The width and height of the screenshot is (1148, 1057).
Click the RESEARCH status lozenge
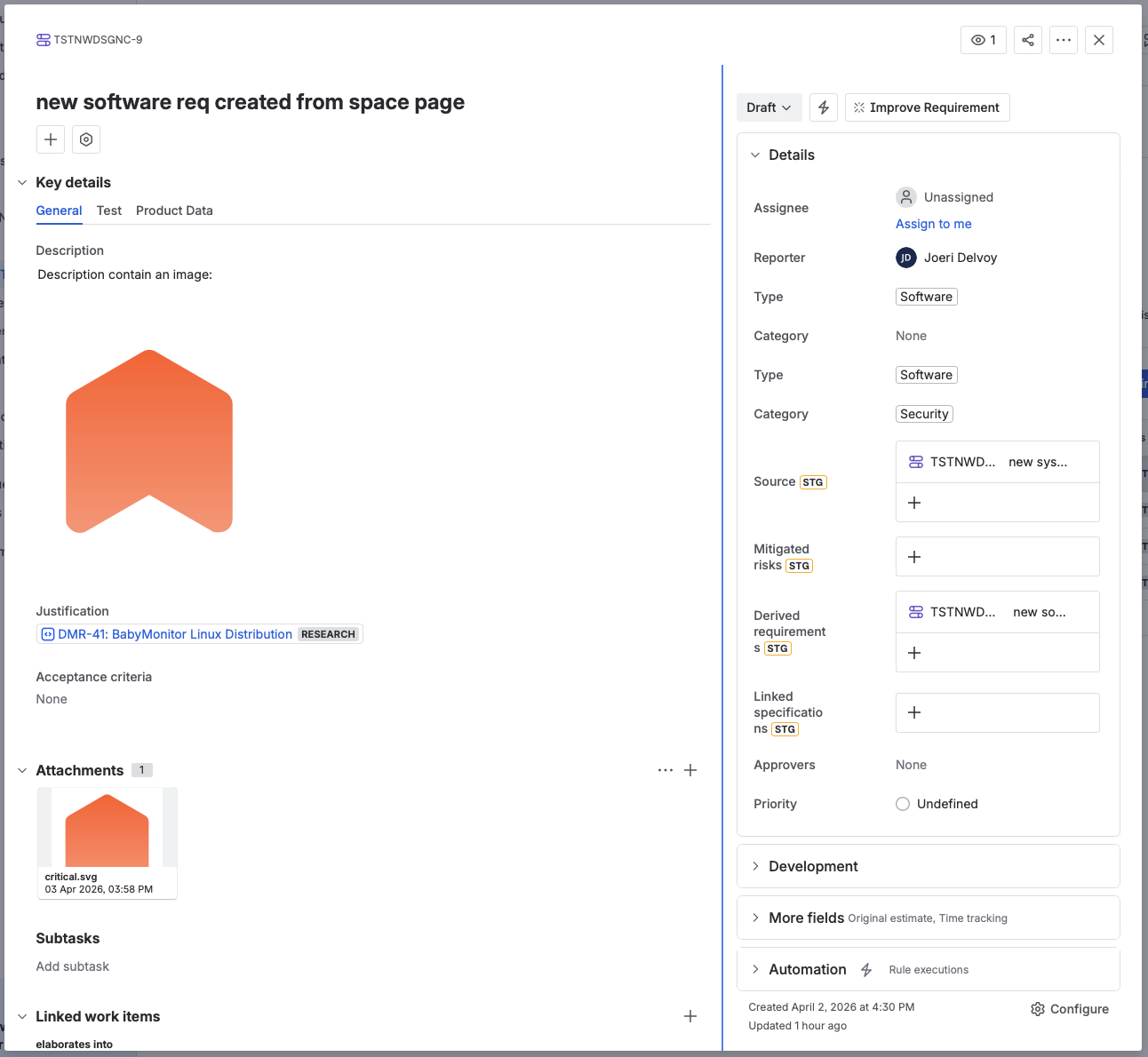point(328,634)
